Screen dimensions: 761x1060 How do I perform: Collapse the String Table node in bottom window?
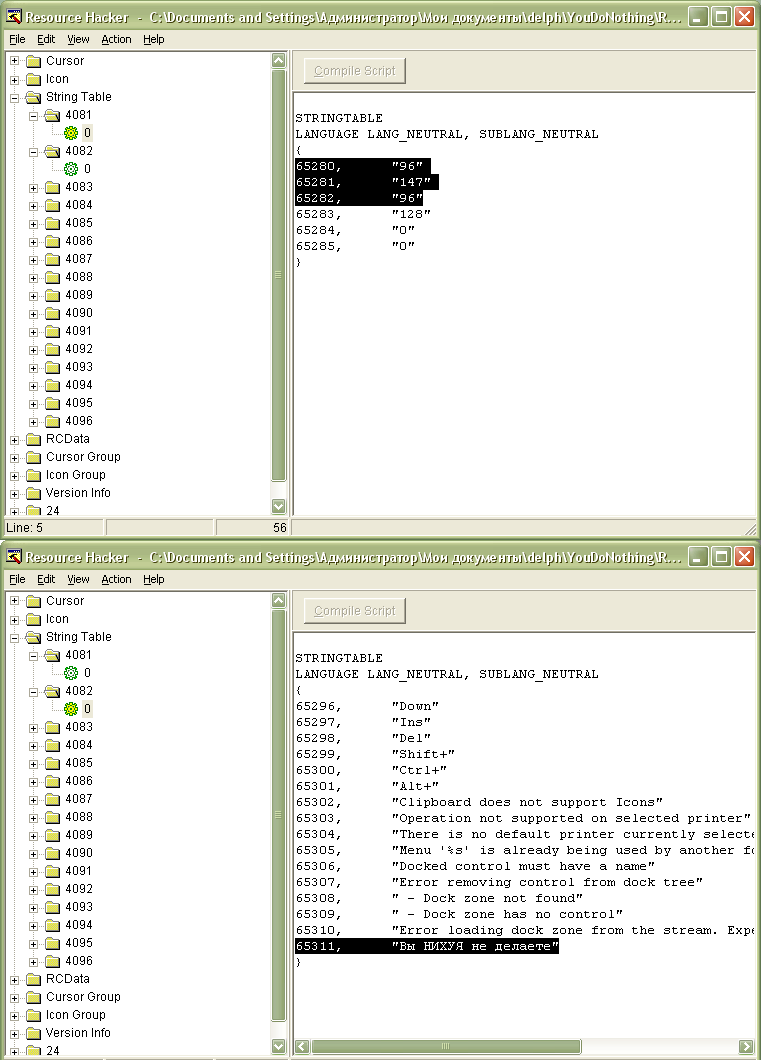(14, 637)
